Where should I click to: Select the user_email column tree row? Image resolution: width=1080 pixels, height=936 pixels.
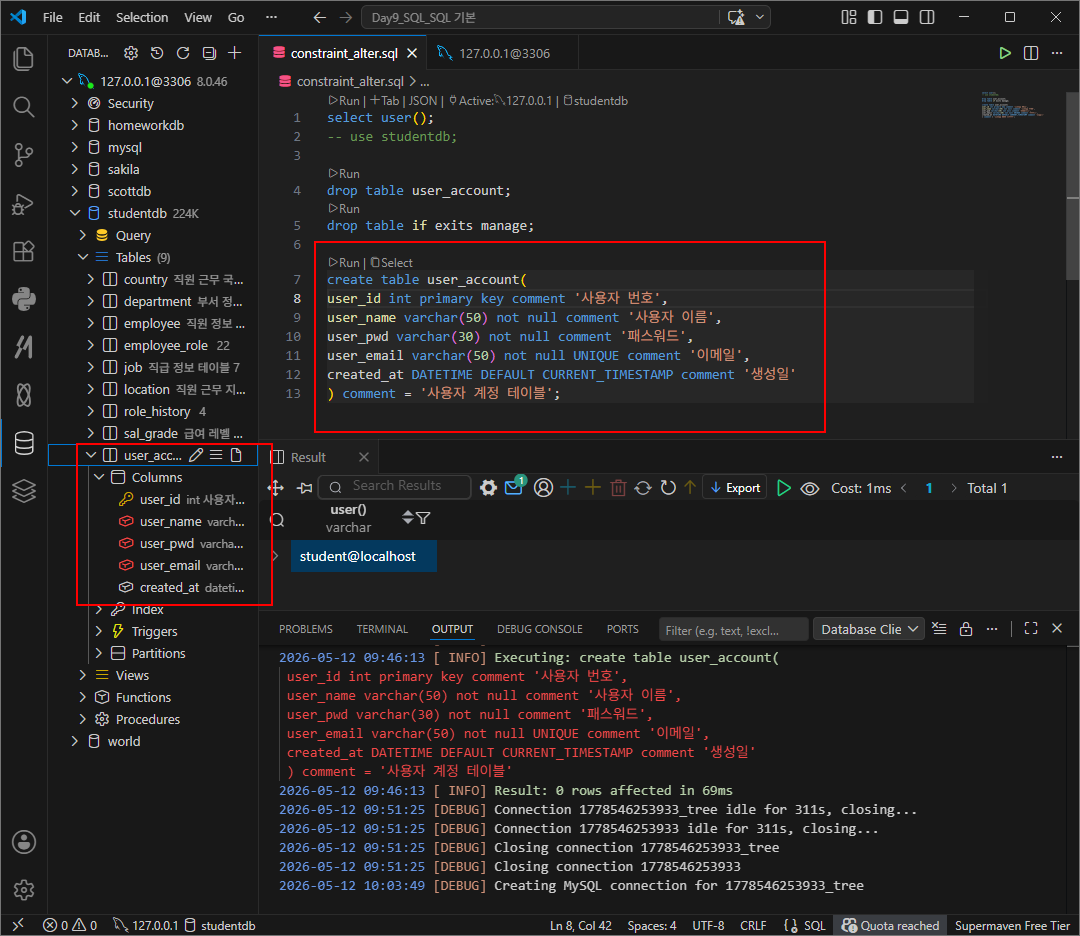coord(172,565)
